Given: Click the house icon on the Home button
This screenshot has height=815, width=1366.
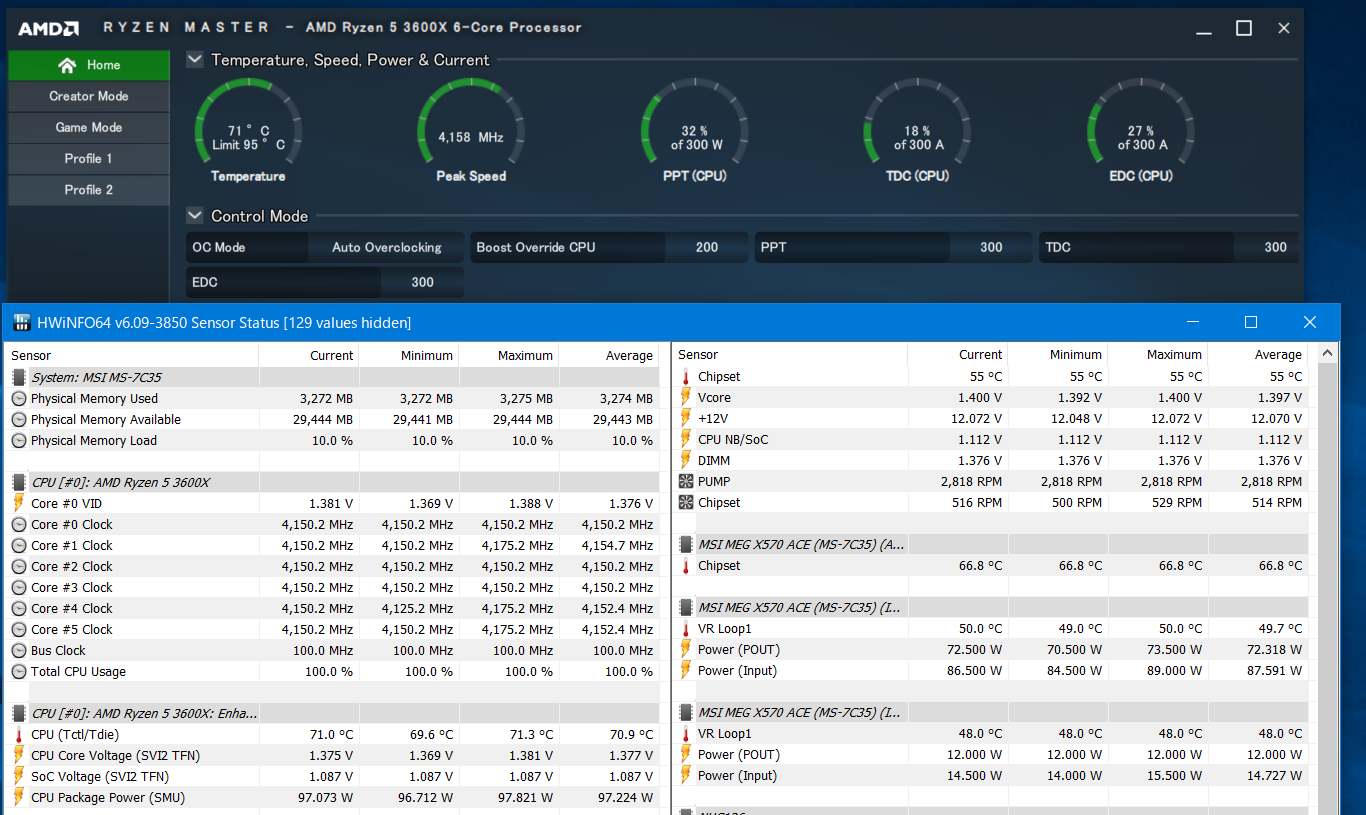Looking at the screenshot, I should coord(67,65).
